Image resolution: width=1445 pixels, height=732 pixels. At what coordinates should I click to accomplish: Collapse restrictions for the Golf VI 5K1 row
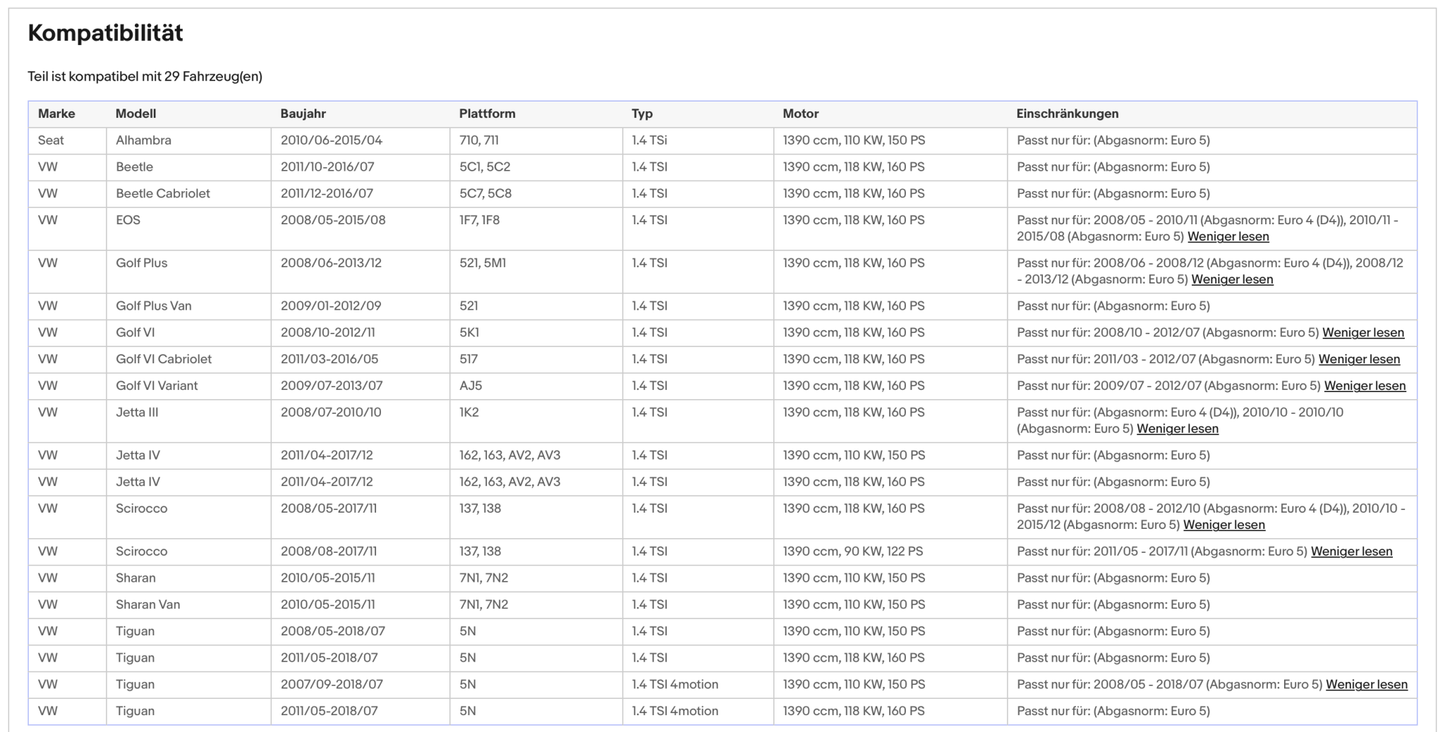pyautogui.click(x=1363, y=333)
